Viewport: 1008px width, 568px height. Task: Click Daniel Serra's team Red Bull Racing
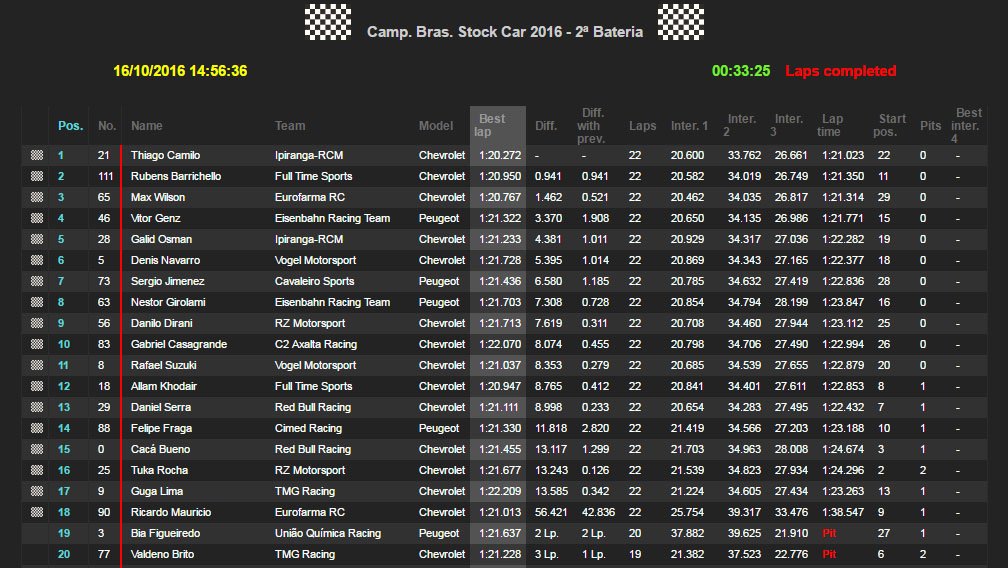(x=312, y=407)
